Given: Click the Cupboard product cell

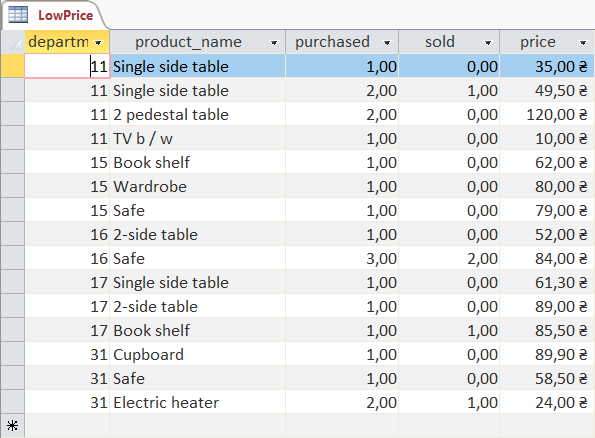Looking at the screenshot, I should coord(197,354).
